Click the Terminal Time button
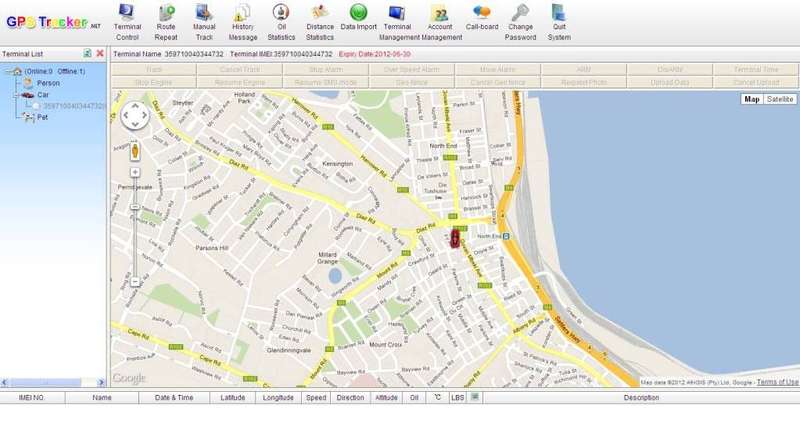Screen dimensions: 800x442 point(756,69)
